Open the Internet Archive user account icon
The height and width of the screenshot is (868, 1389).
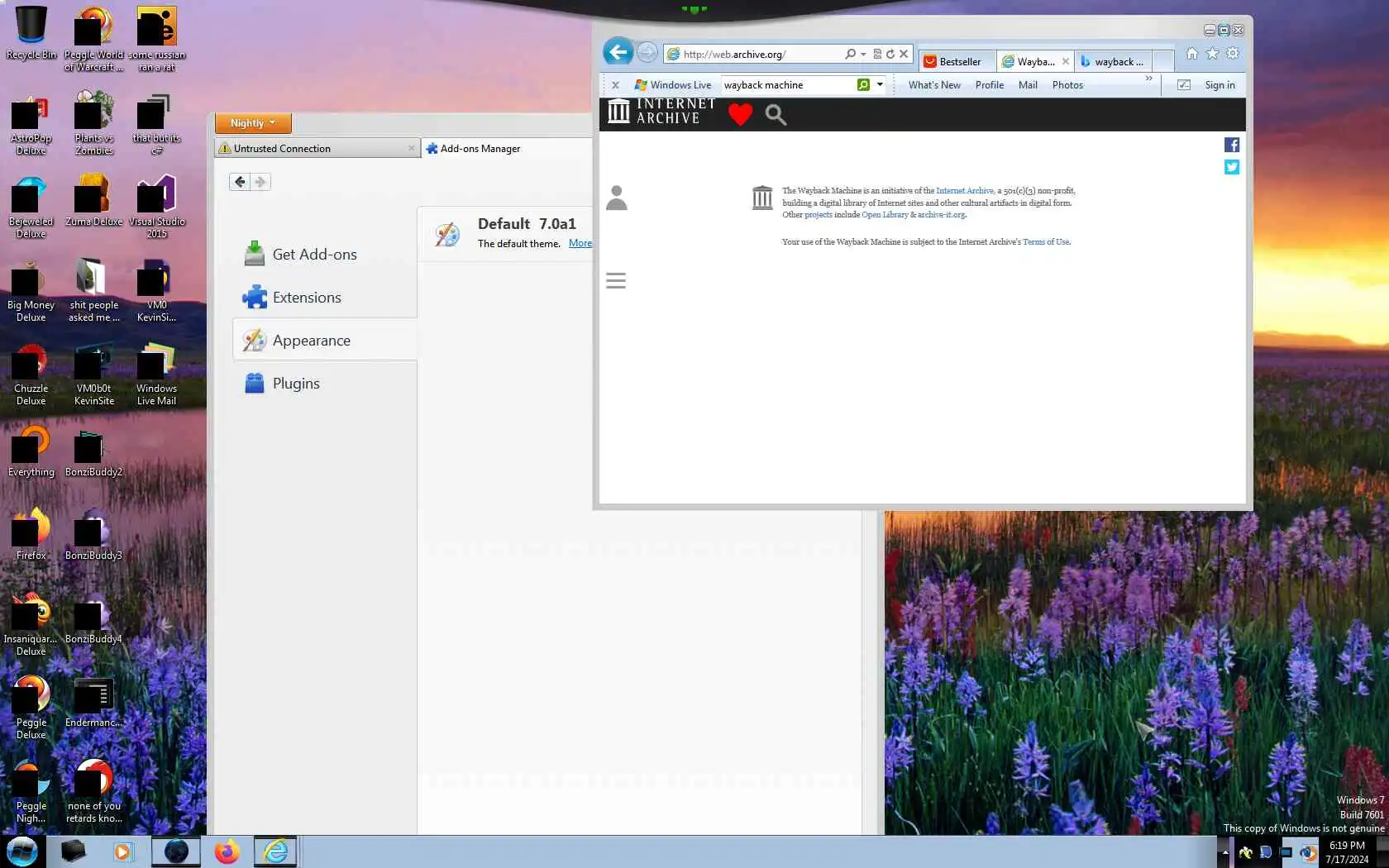click(x=617, y=198)
